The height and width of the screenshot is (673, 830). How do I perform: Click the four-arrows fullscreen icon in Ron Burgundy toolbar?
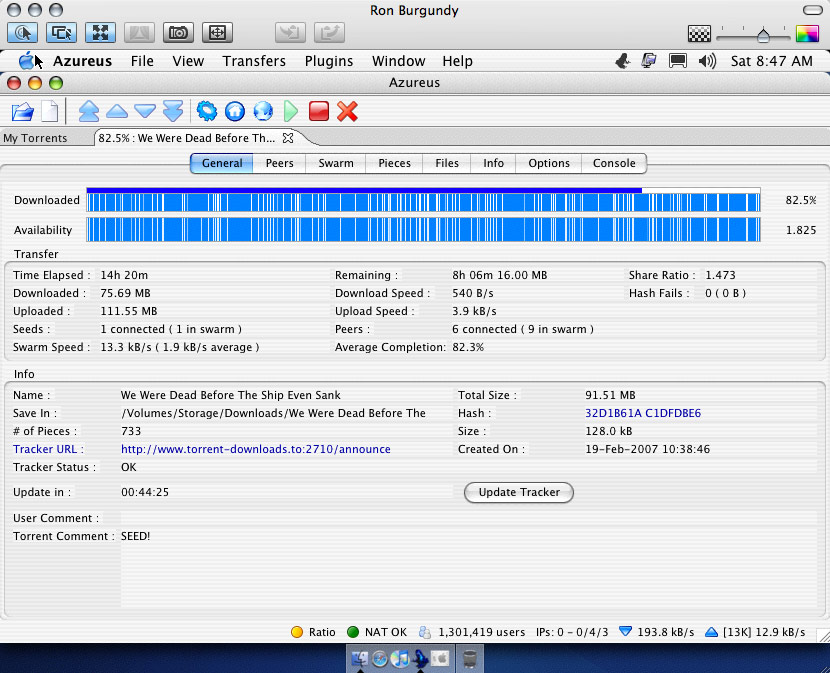point(100,32)
